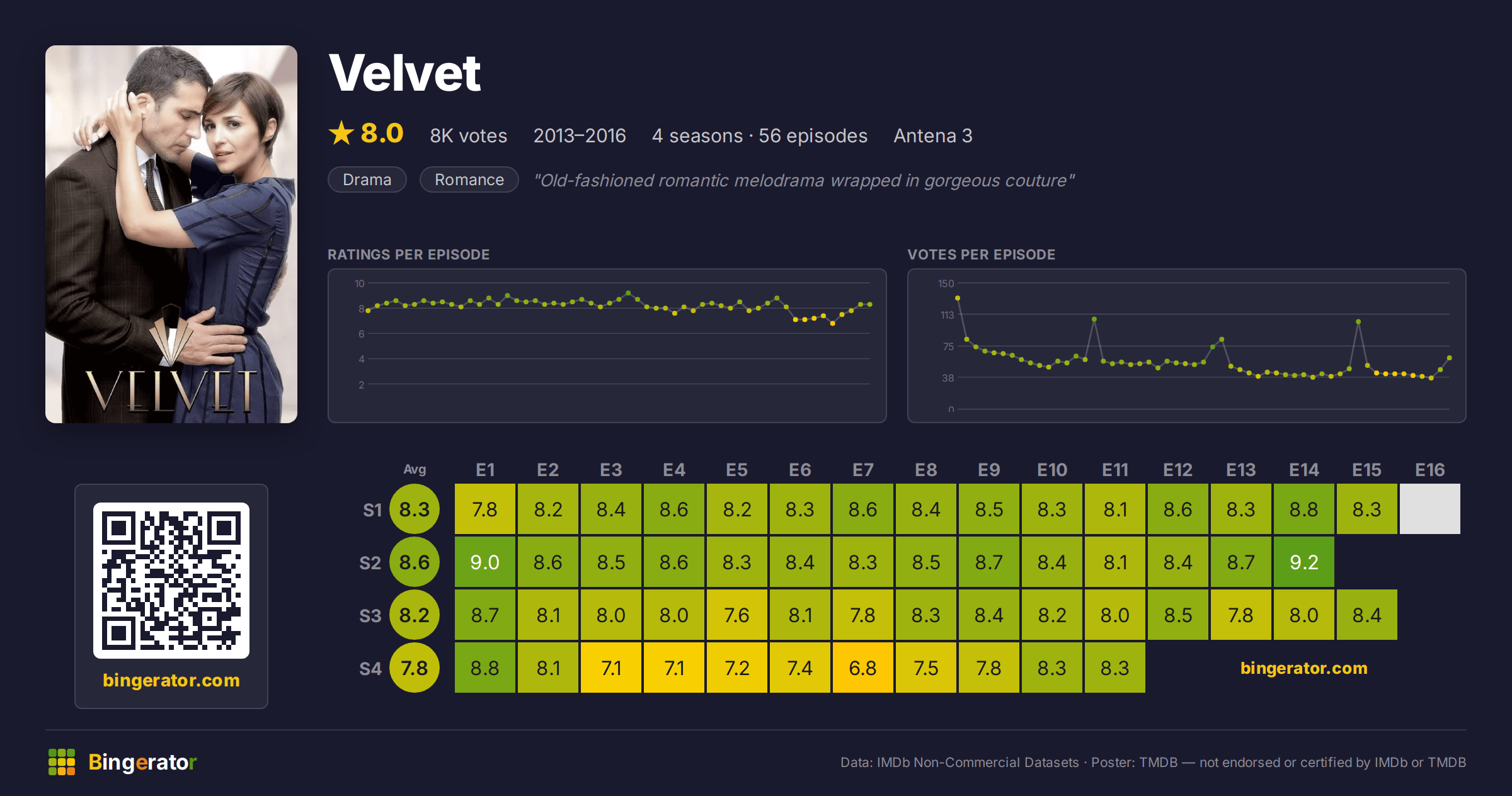
Task: Click the S2 E1 cell rated 9.0
Action: pyautogui.click(x=485, y=562)
